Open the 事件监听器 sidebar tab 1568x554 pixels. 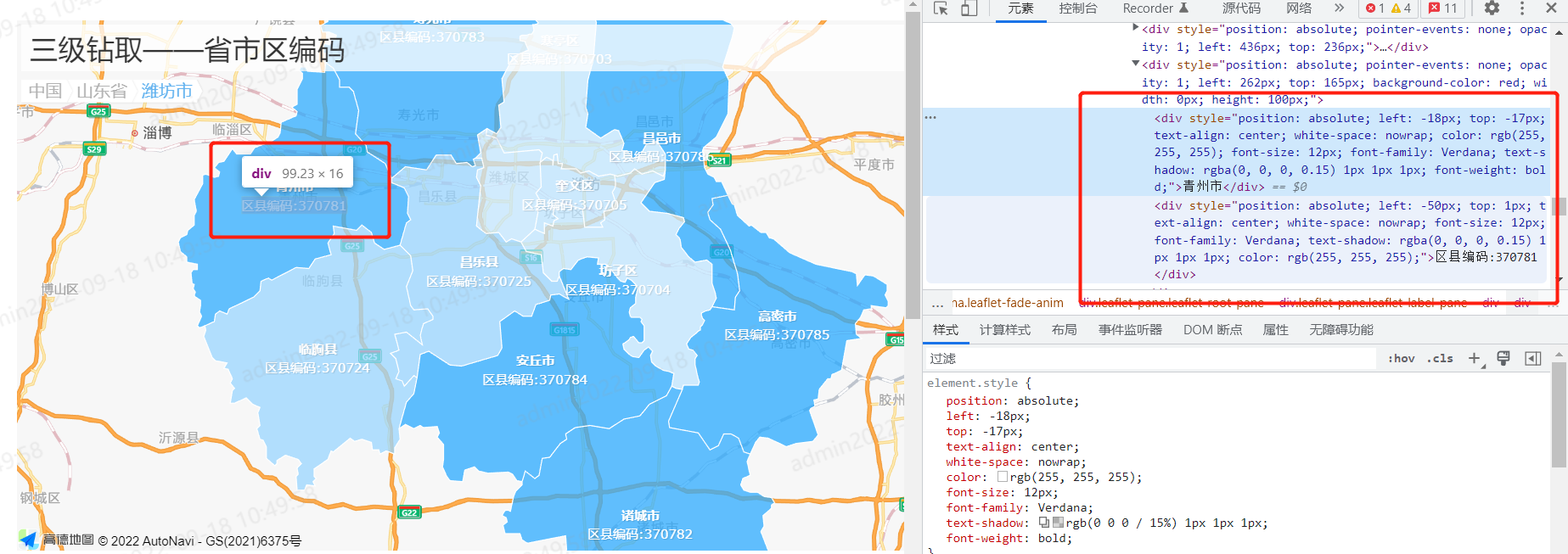[x=1130, y=330]
